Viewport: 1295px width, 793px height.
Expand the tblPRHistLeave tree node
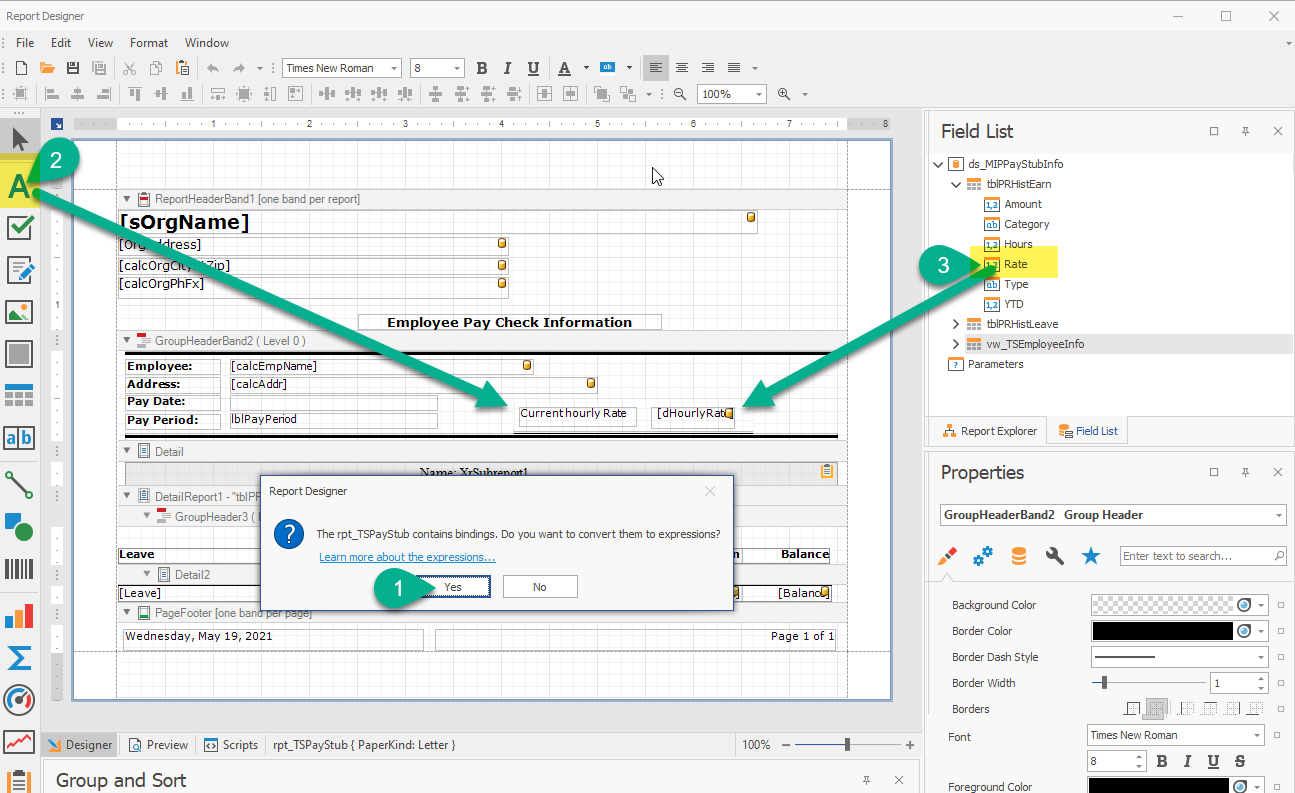pyautogui.click(x=956, y=324)
